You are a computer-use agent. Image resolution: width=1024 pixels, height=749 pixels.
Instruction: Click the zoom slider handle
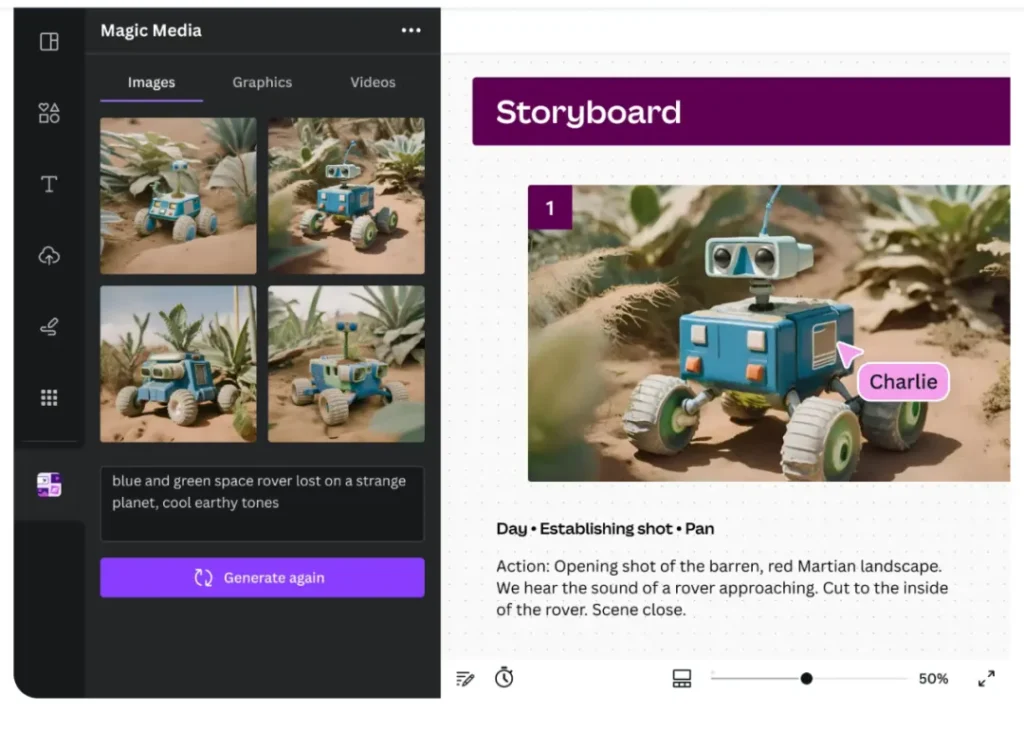tap(807, 678)
